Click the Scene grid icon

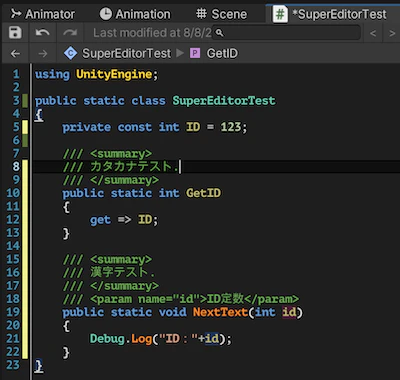(201, 14)
